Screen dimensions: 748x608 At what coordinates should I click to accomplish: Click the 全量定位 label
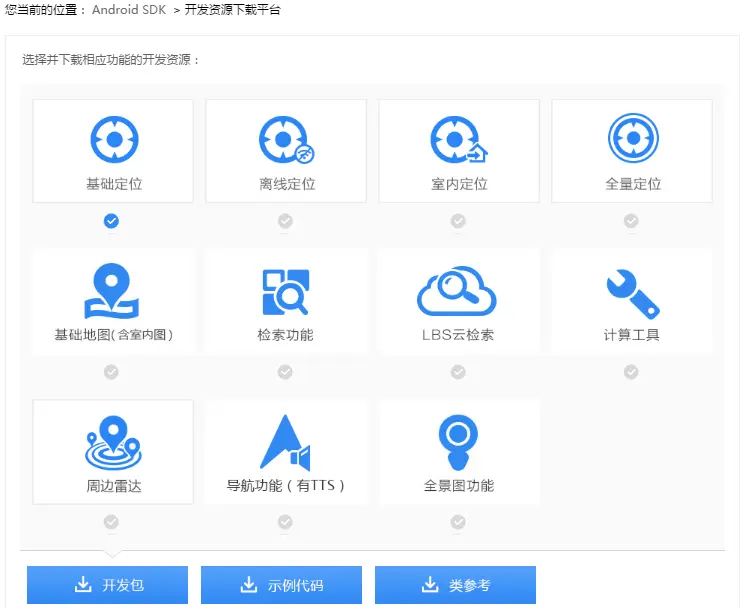pos(633,184)
